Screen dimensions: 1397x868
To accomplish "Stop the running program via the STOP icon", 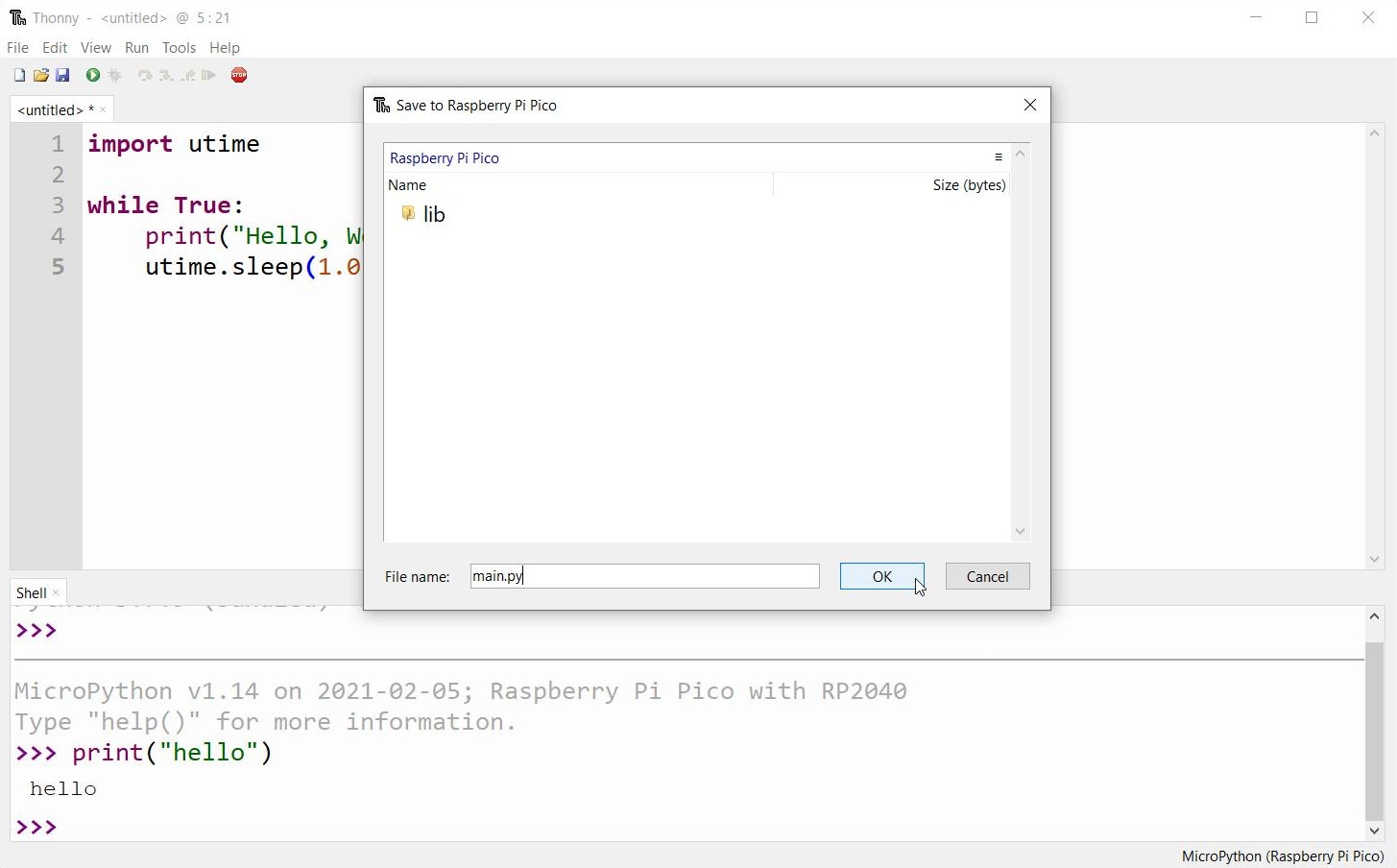I will 239,75.
